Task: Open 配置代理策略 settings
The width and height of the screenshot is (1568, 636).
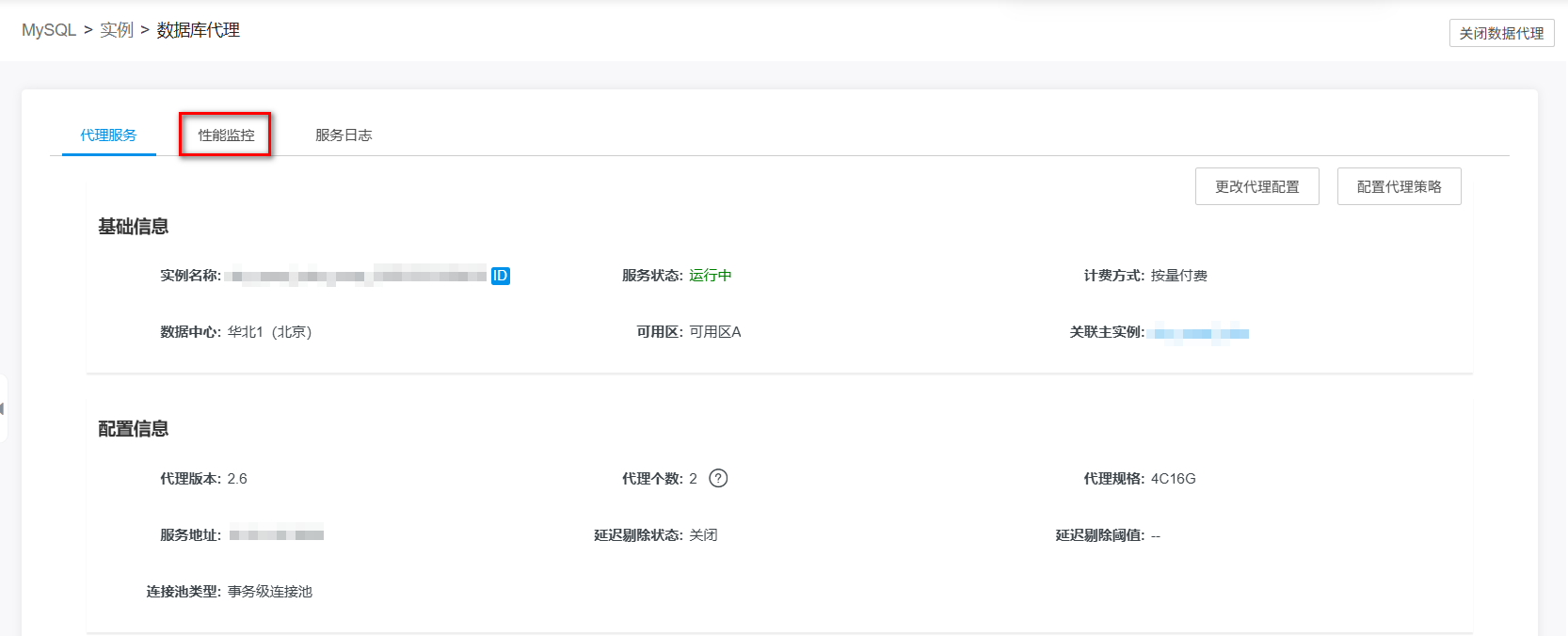Action: [x=1399, y=186]
